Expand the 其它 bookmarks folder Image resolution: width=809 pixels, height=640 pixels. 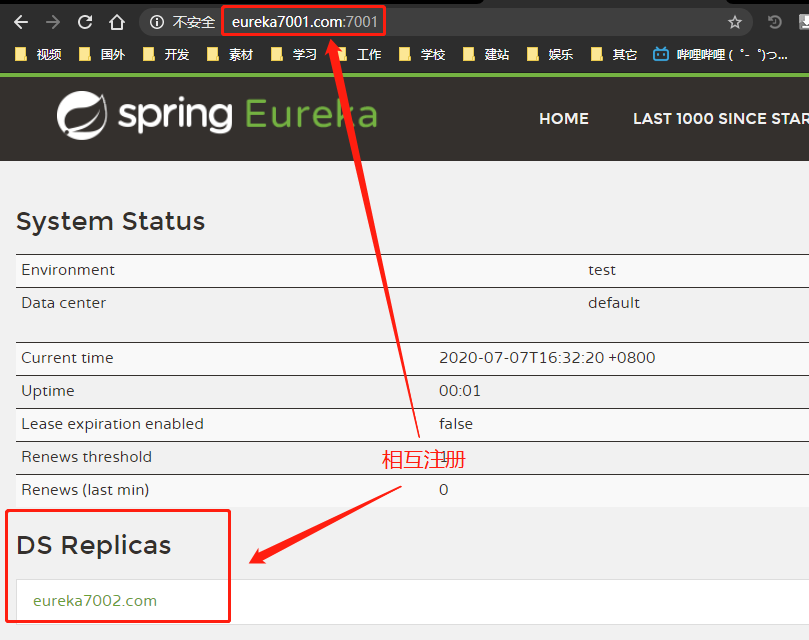point(613,54)
